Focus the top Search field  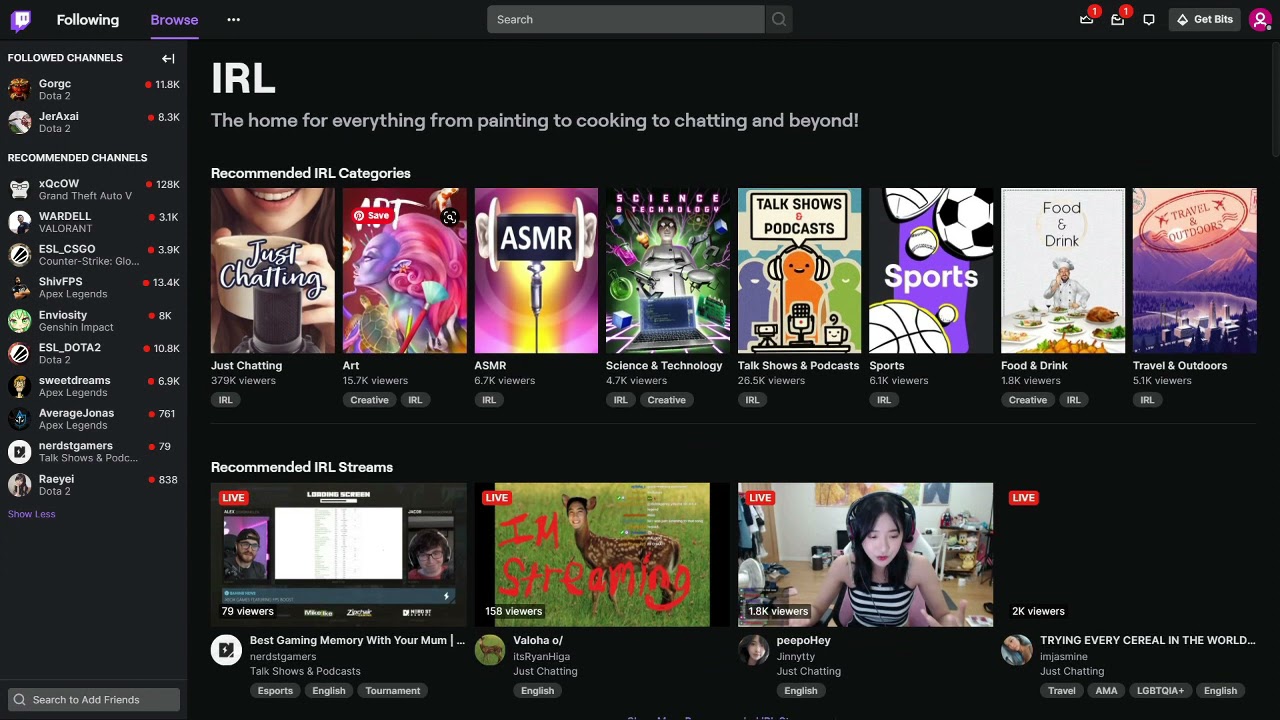pos(626,19)
